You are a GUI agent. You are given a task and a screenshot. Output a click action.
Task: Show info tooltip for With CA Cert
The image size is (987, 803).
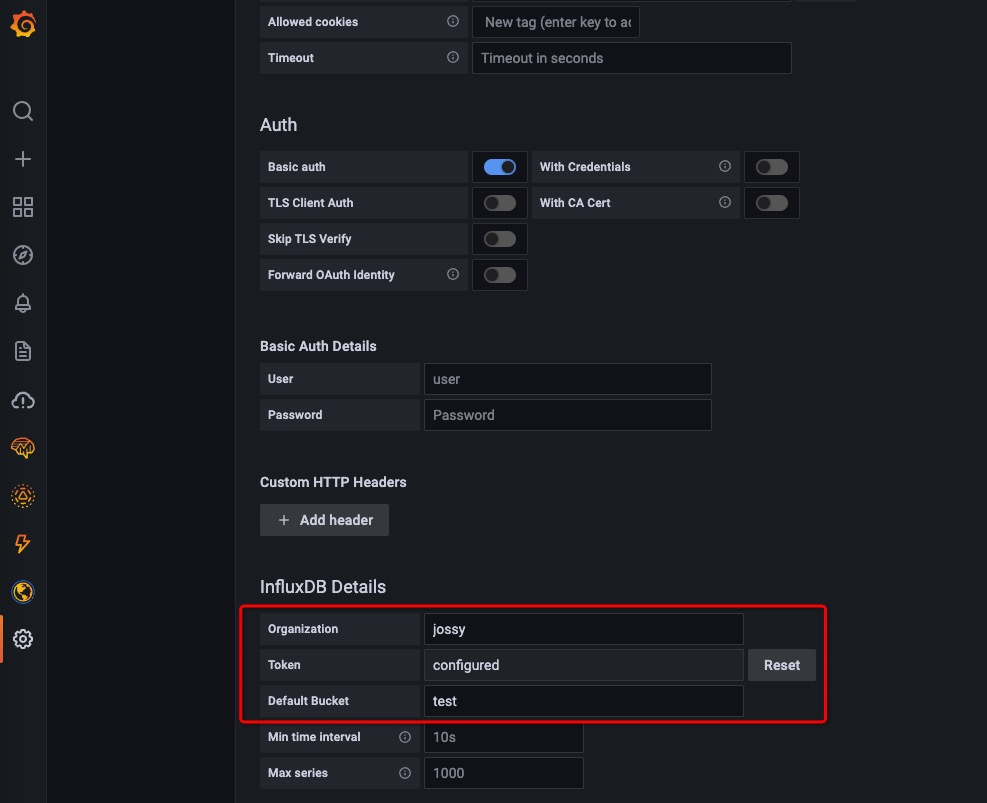point(725,202)
